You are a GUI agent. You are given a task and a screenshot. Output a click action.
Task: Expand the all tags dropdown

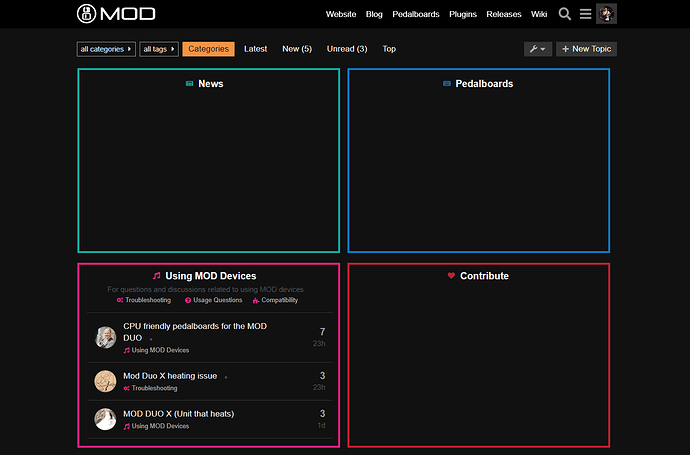pos(159,49)
